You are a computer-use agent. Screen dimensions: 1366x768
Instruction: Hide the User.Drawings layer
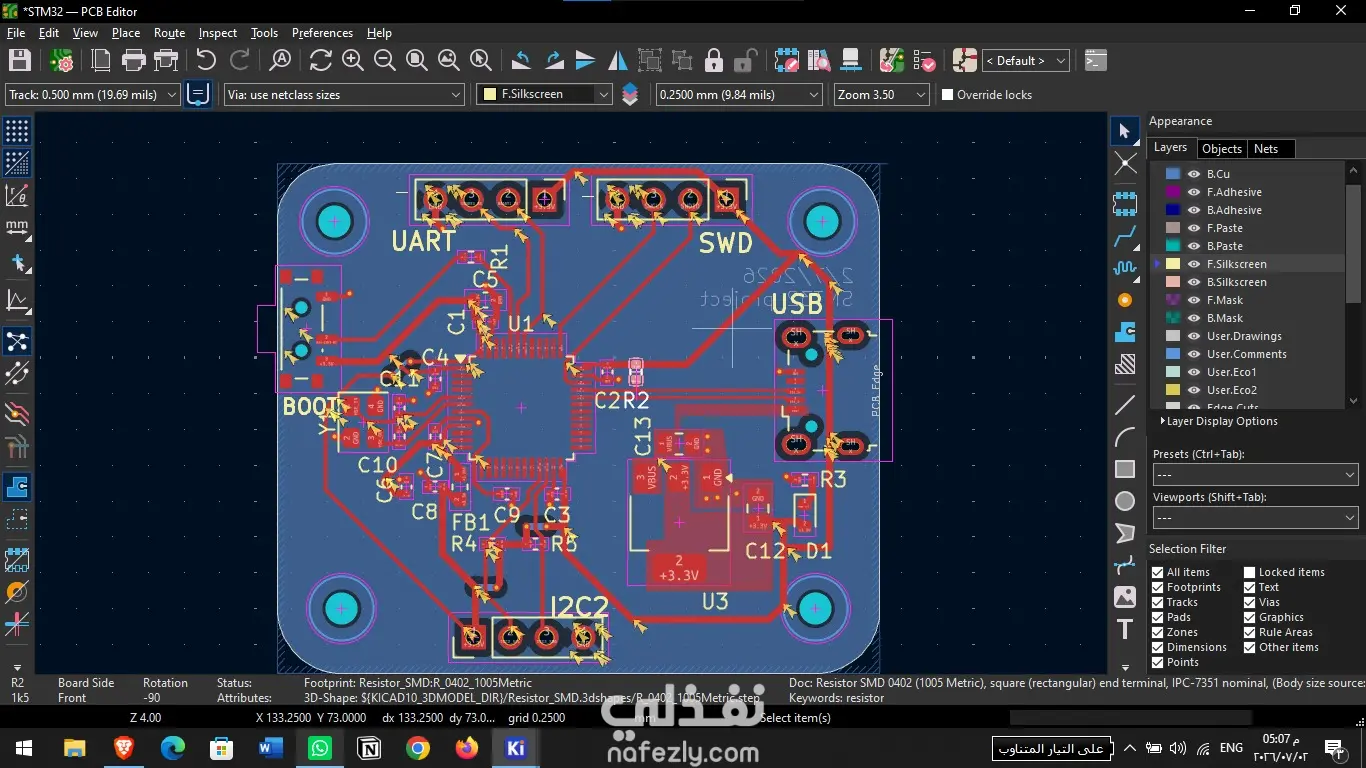tap(1194, 336)
